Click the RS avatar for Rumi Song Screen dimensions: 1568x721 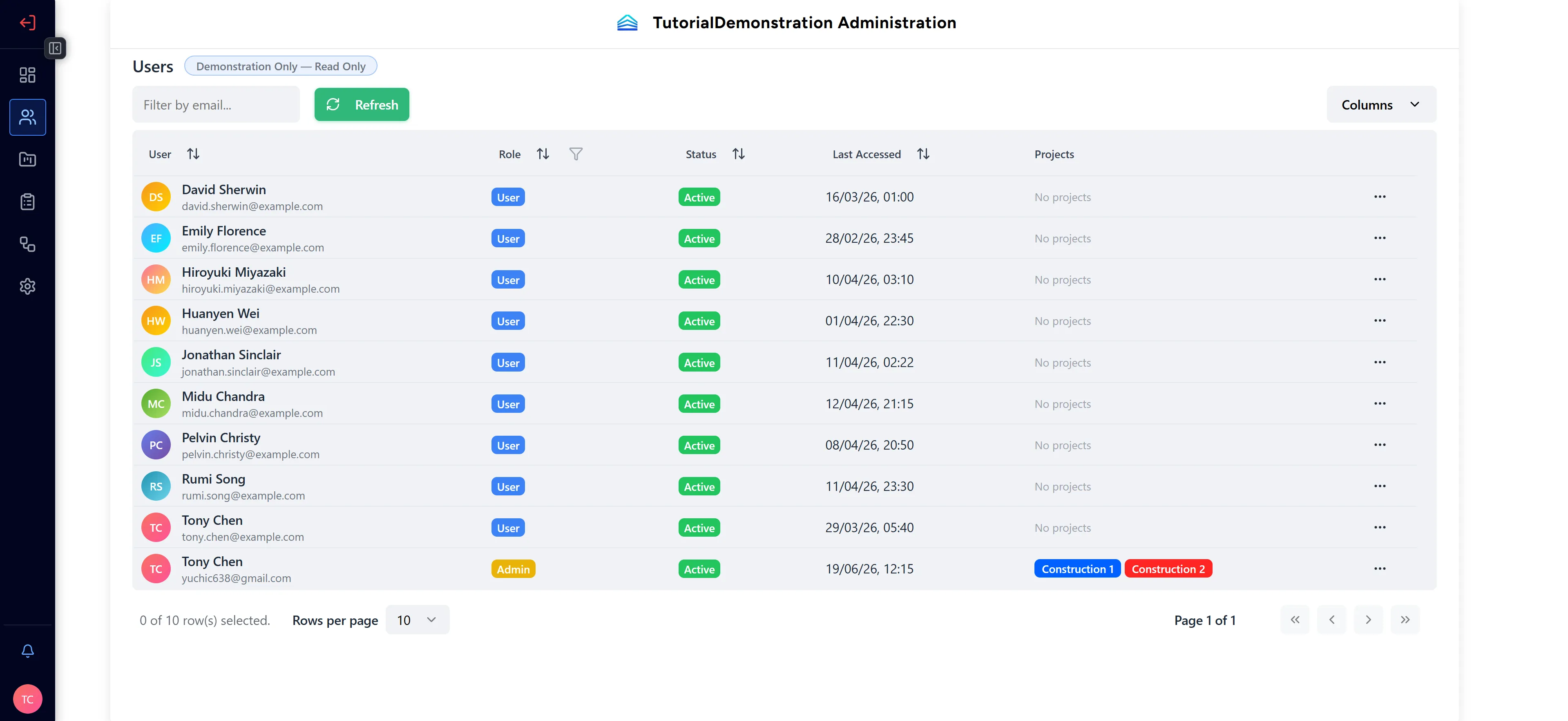tap(156, 486)
